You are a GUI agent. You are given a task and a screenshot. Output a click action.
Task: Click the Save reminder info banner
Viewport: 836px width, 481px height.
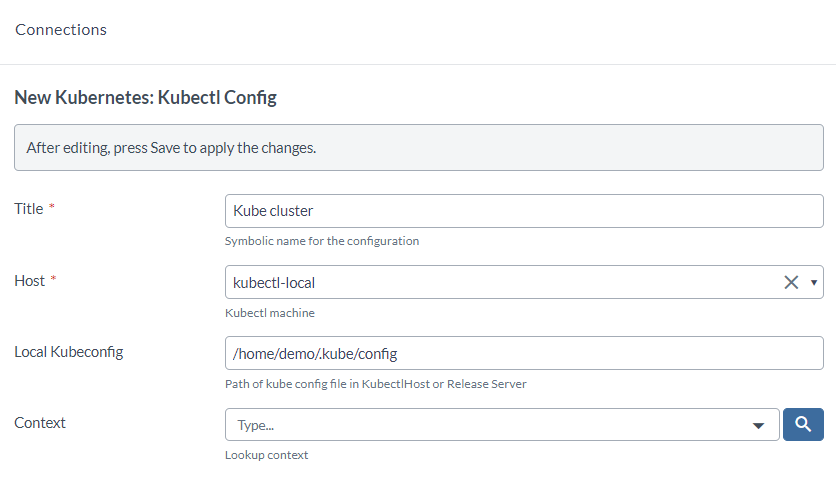click(x=417, y=148)
